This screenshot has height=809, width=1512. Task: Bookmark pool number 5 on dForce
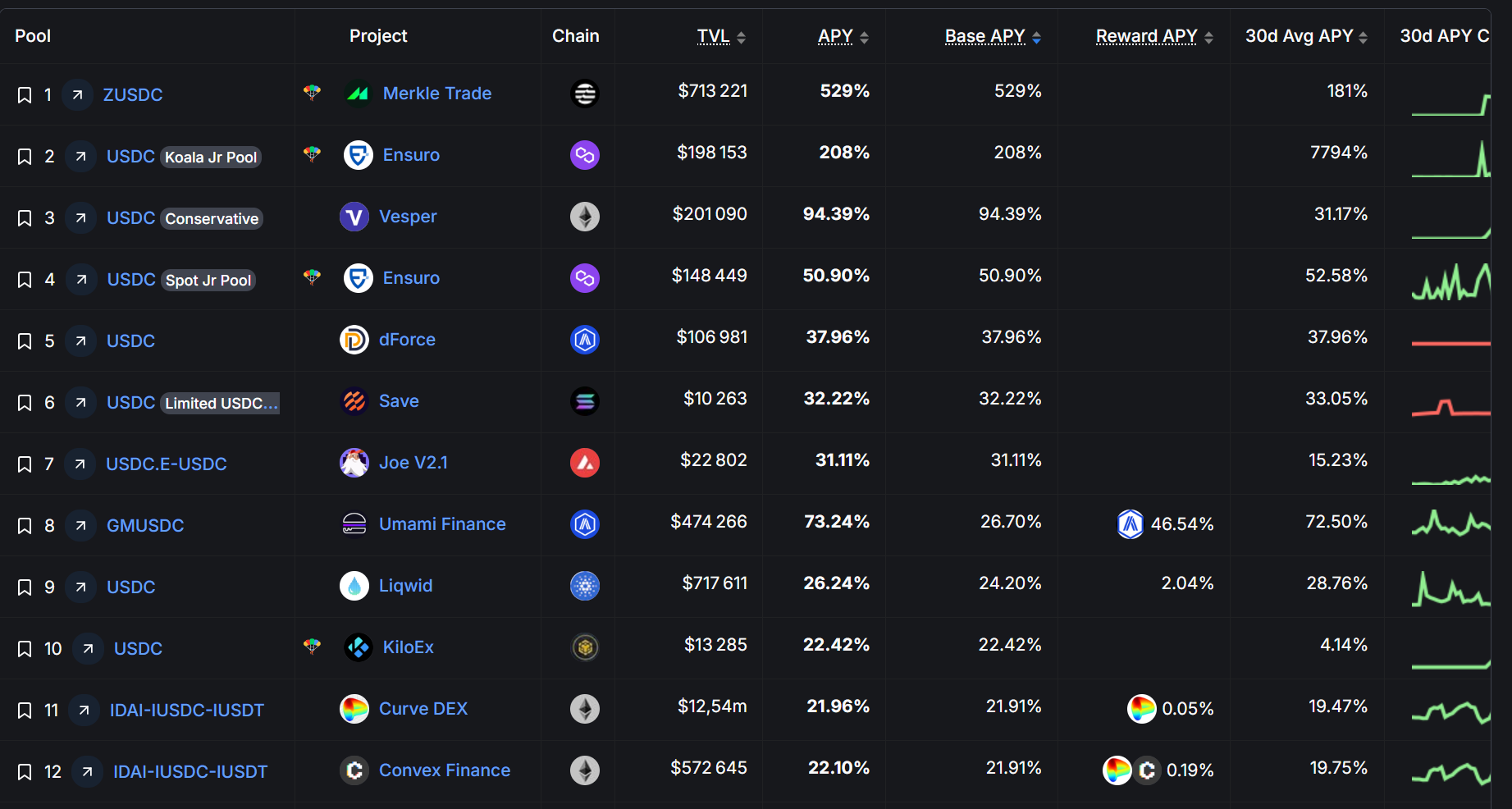(25, 341)
